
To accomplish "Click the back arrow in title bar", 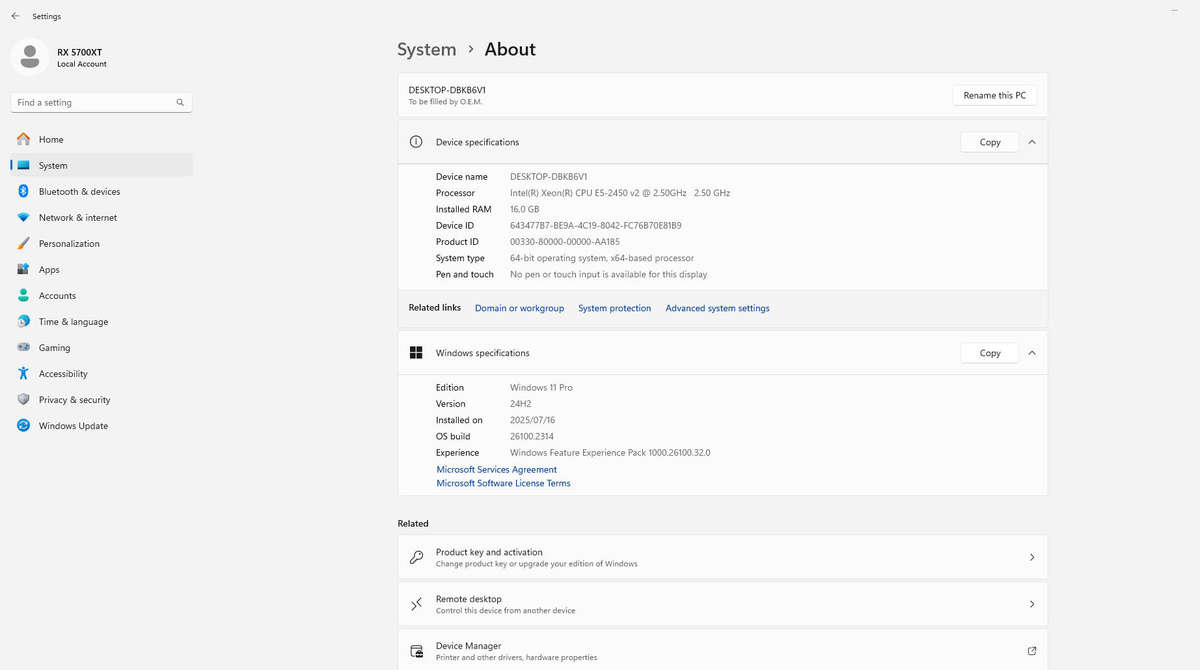I will pyautogui.click(x=15, y=16).
